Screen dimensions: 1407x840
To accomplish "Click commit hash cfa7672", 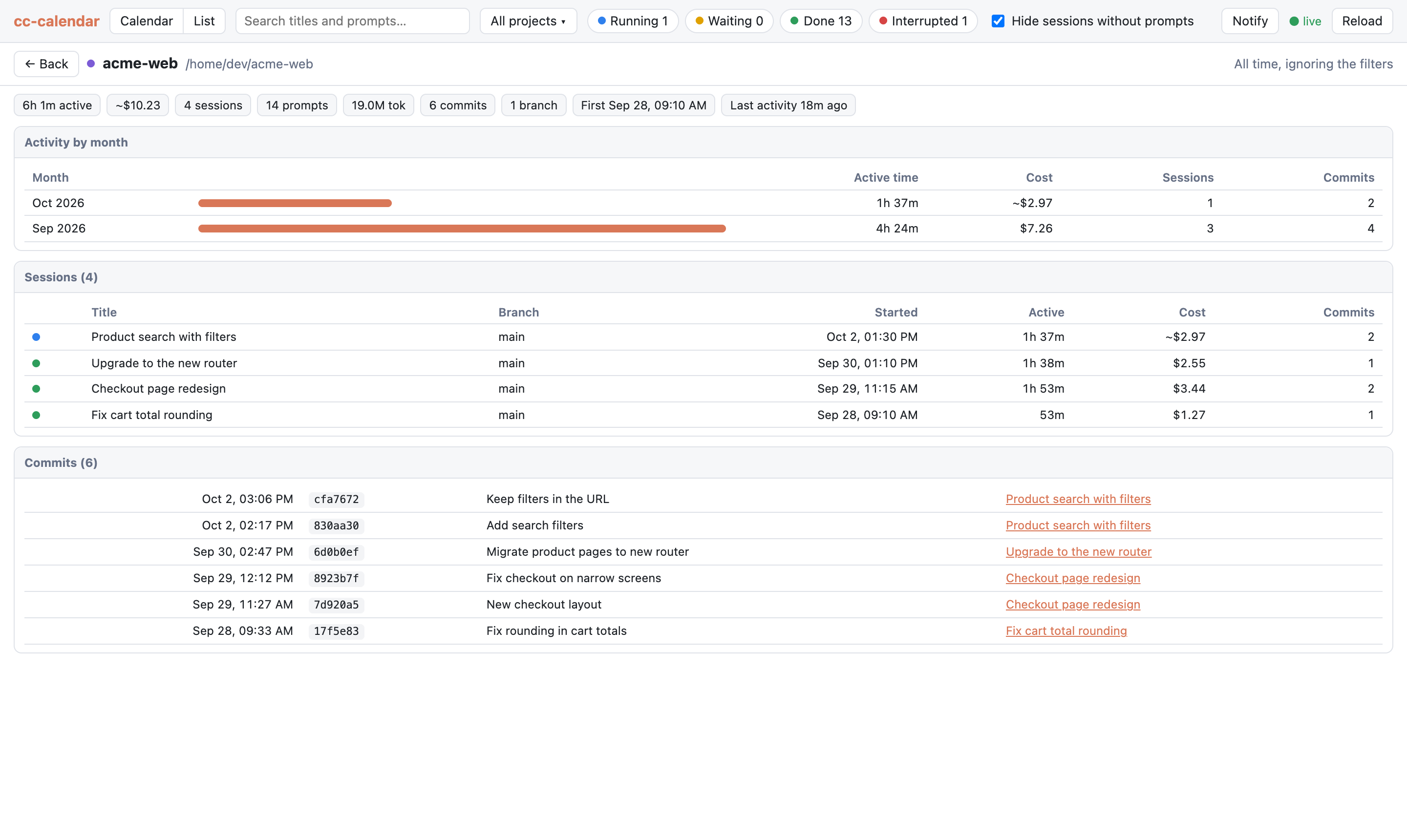I will pyautogui.click(x=336, y=499).
